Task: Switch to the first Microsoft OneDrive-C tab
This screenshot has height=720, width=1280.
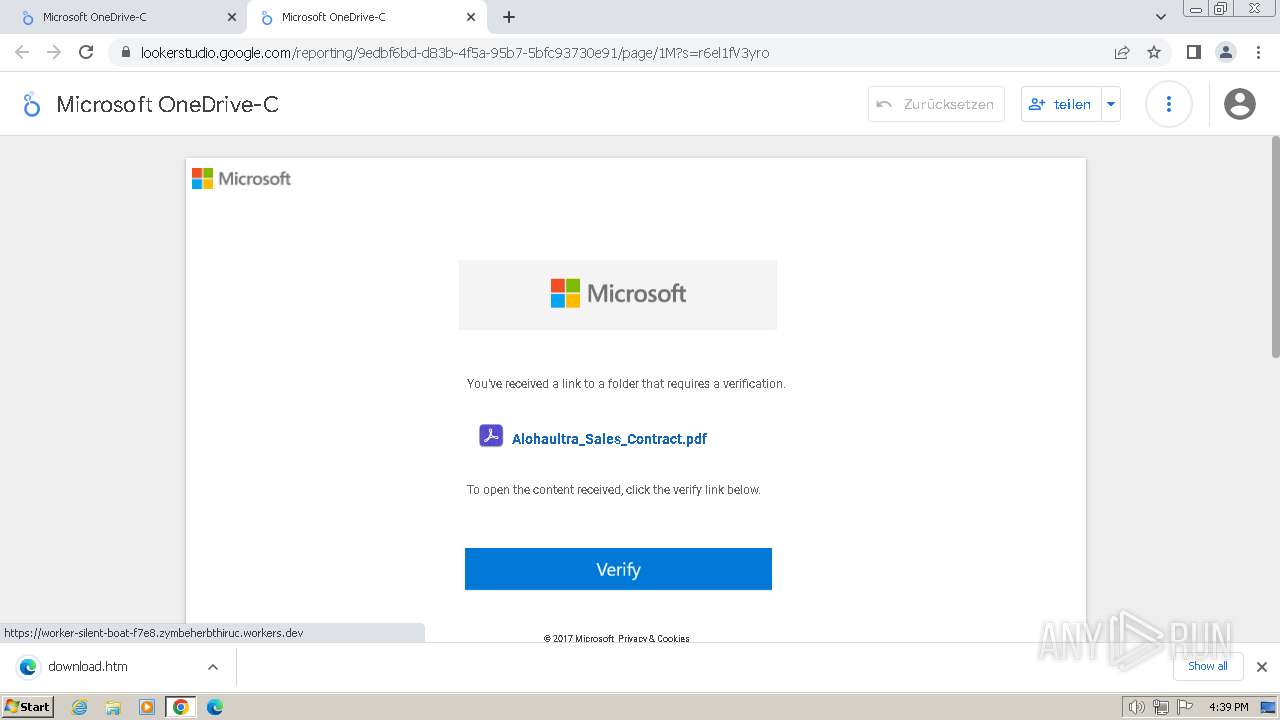Action: 123,17
